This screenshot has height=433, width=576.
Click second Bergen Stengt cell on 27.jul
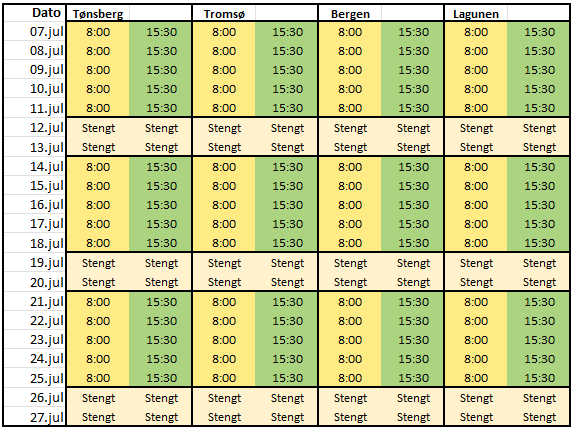pos(413,417)
